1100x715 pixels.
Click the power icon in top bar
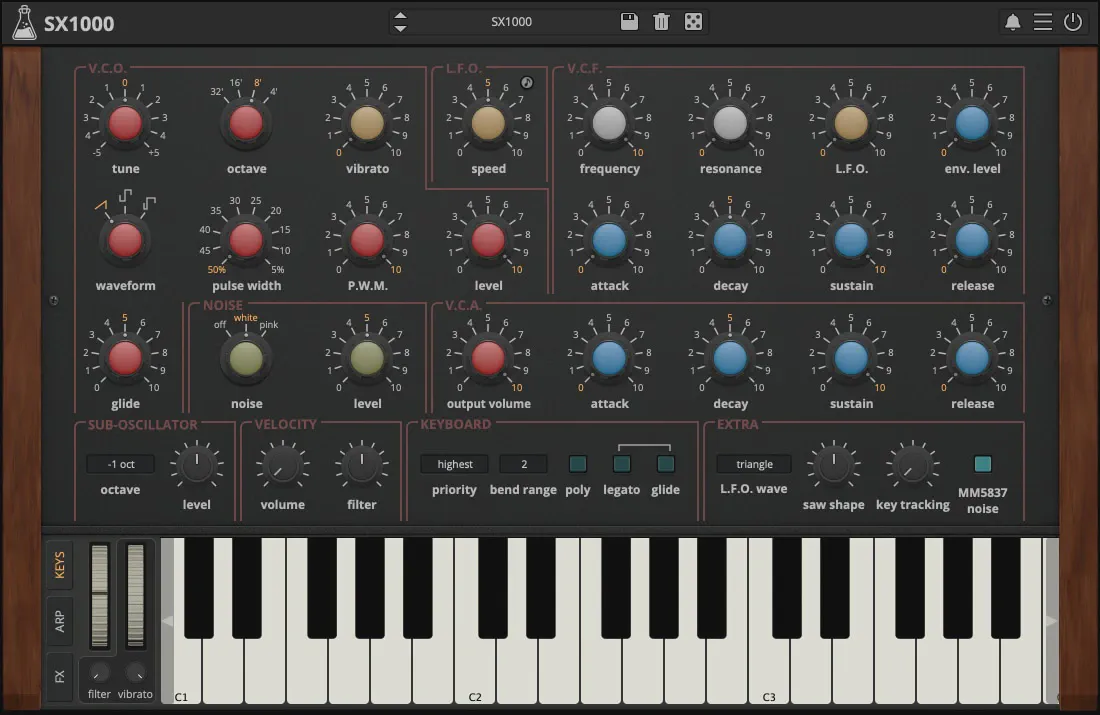tap(1073, 22)
